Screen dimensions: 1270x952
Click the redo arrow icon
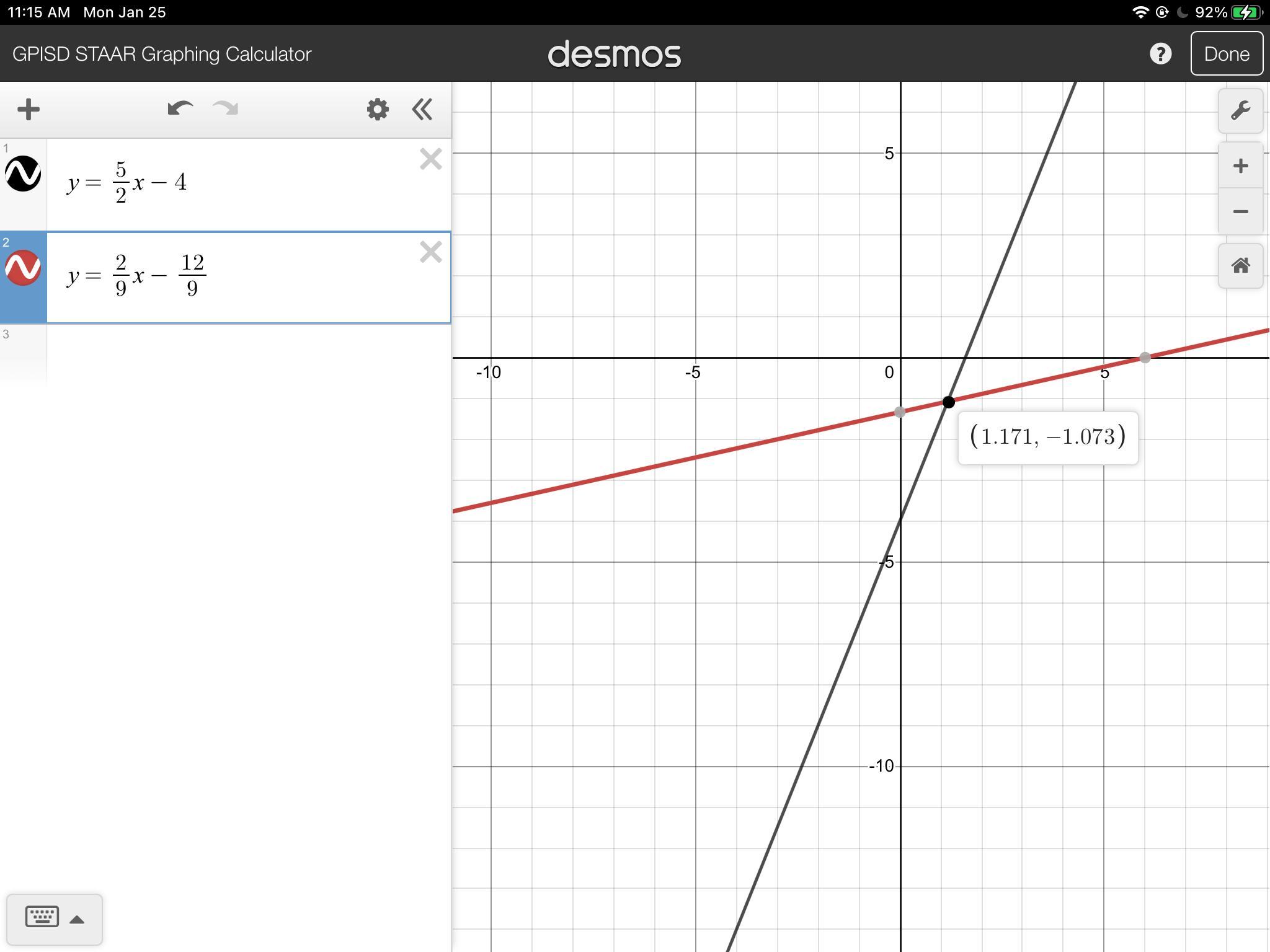click(x=226, y=109)
